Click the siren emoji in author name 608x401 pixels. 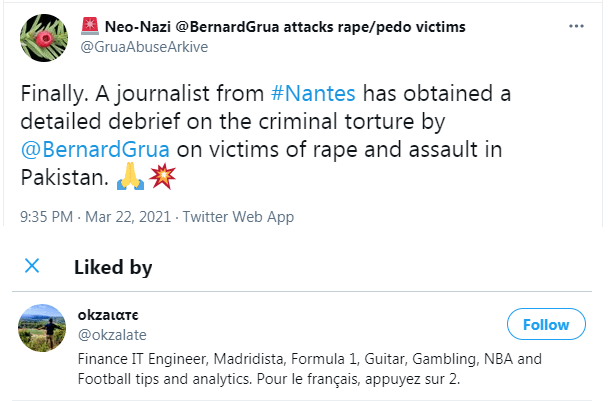89,27
